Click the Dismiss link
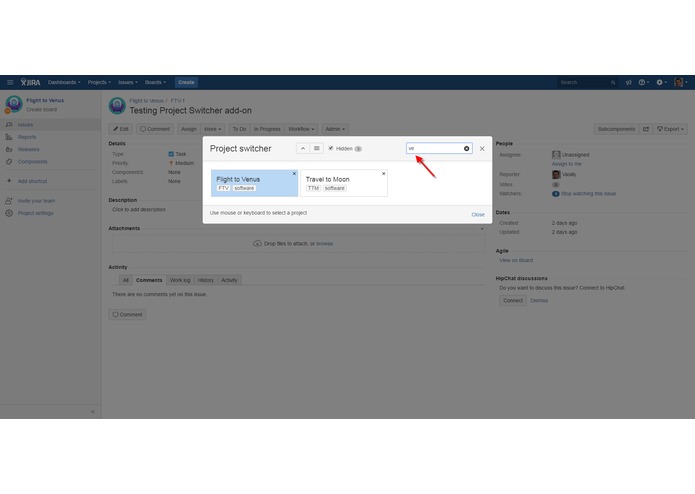 (539, 300)
